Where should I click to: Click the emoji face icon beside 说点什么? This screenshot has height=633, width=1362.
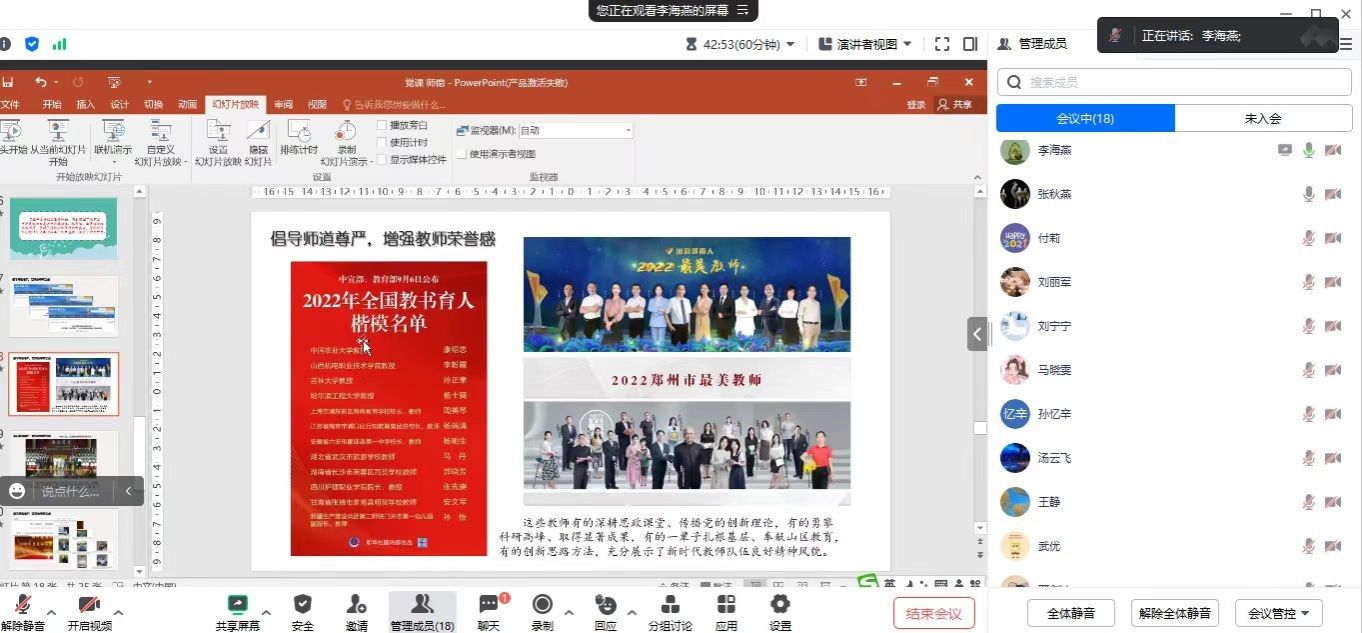tap(16, 491)
